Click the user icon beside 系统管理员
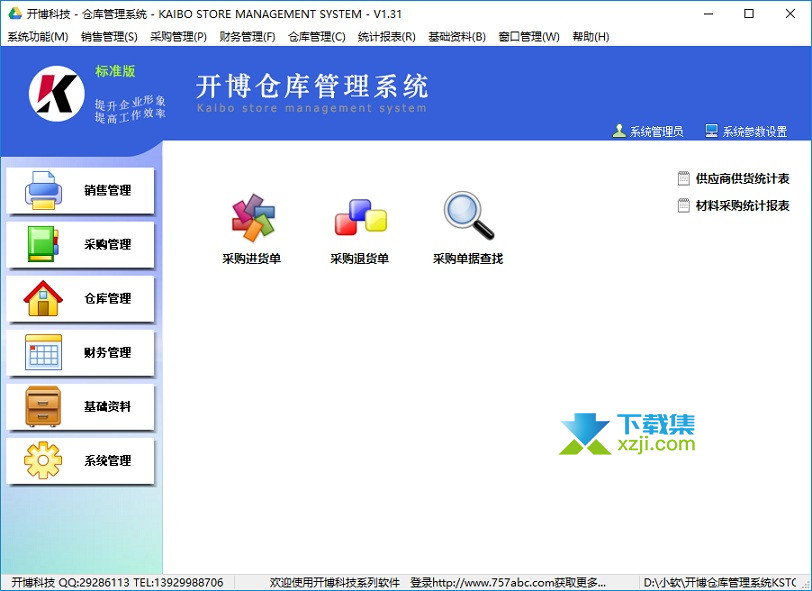The width and height of the screenshot is (812, 591). [619, 131]
